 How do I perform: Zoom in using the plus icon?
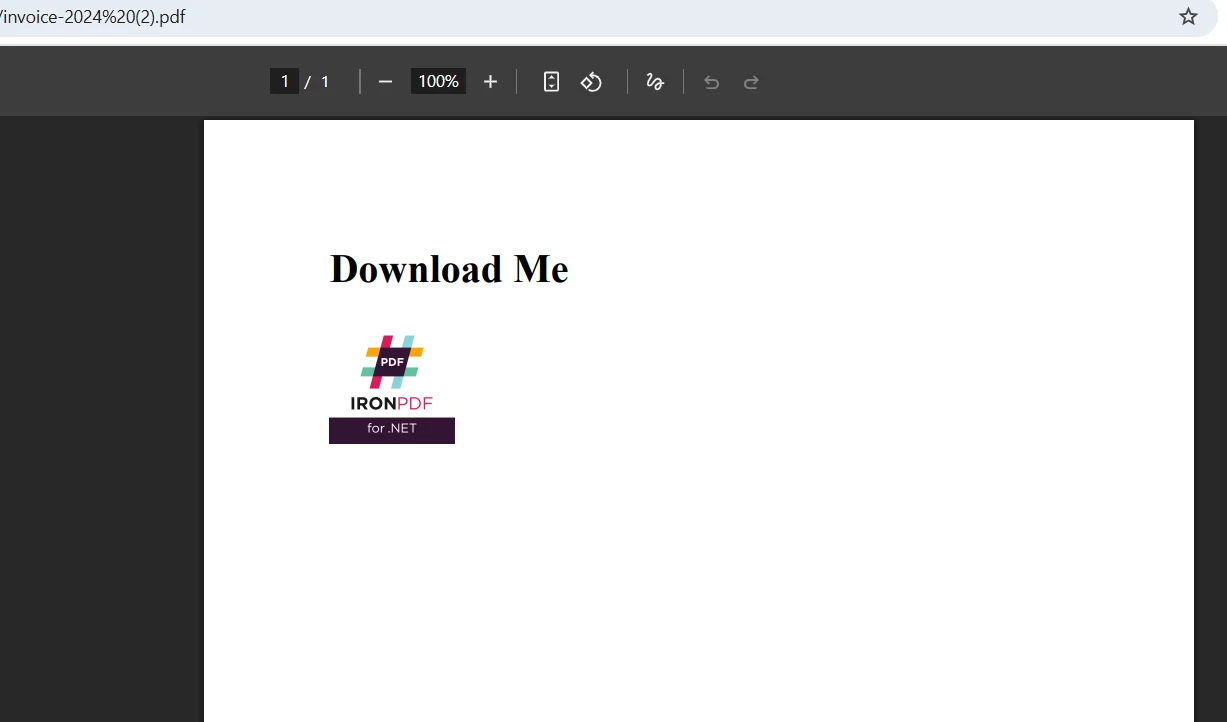click(490, 81)
